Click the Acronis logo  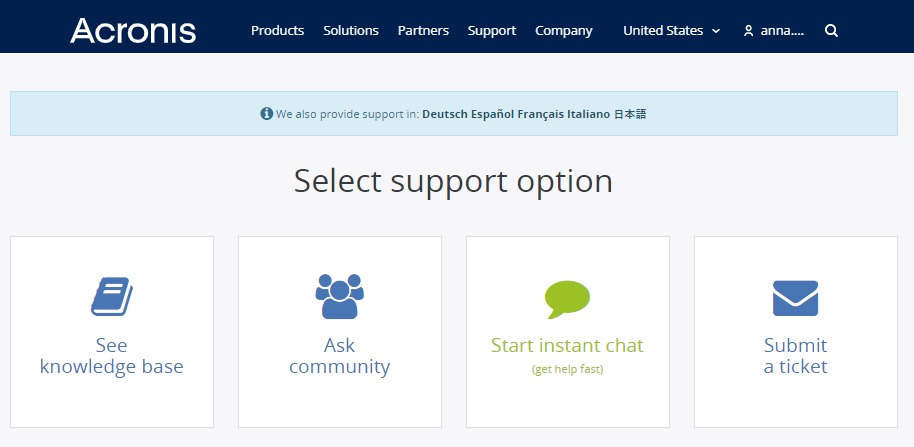pyautogui.click(x=133, y=30)
